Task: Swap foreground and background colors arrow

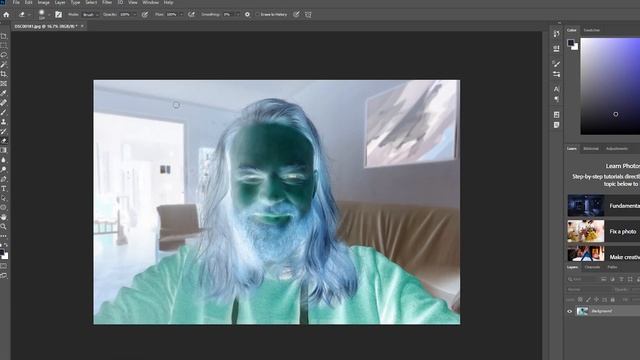Action: pyautogui.click(x=5, y=245)
